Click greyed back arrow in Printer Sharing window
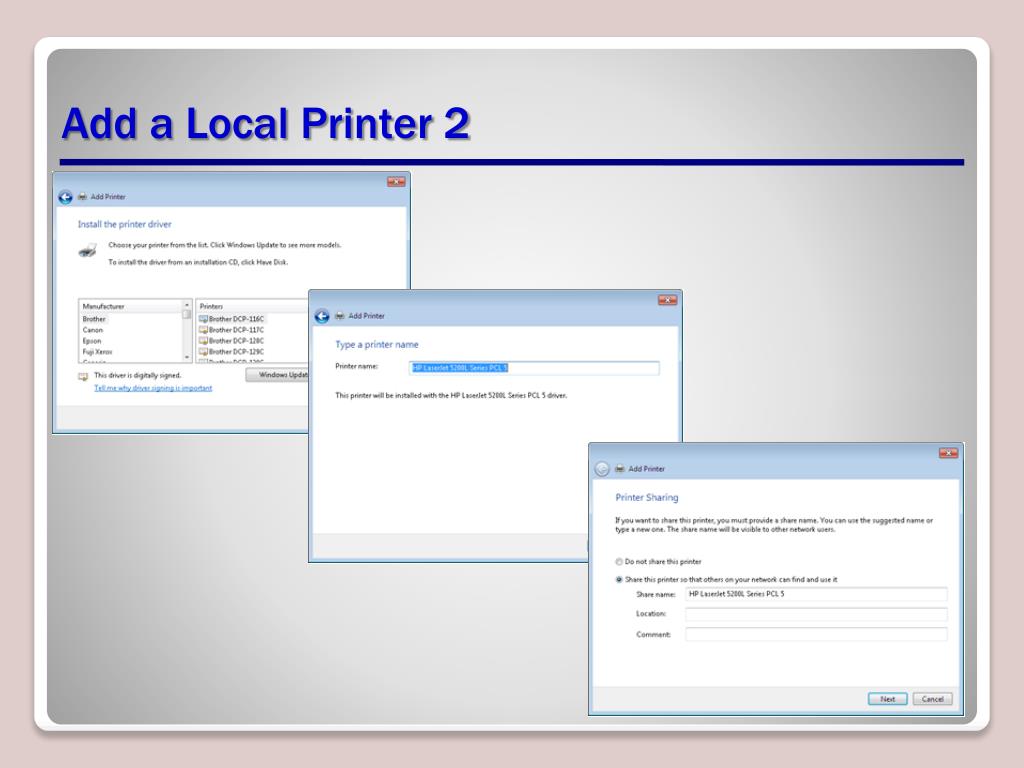The width and height of the screenshot is (1024, 768). [x=602, y=469]
